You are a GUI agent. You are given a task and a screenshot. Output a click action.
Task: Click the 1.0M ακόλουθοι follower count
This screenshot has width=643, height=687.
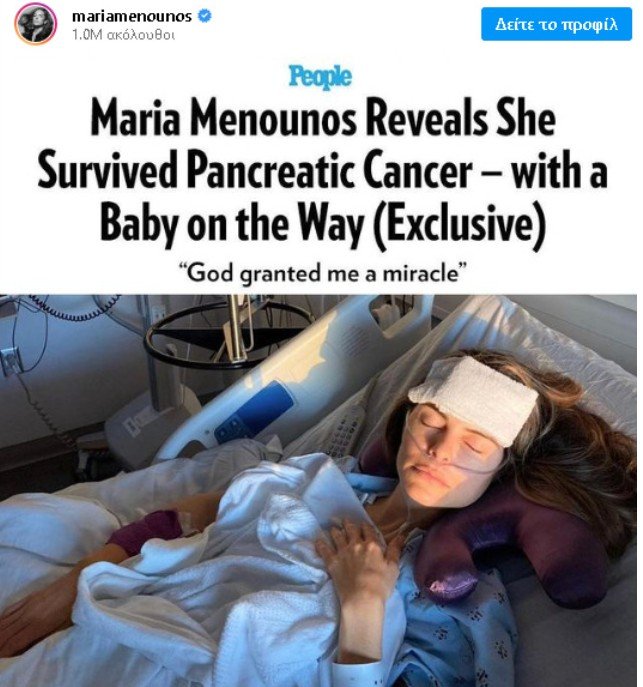coord(123,35)
